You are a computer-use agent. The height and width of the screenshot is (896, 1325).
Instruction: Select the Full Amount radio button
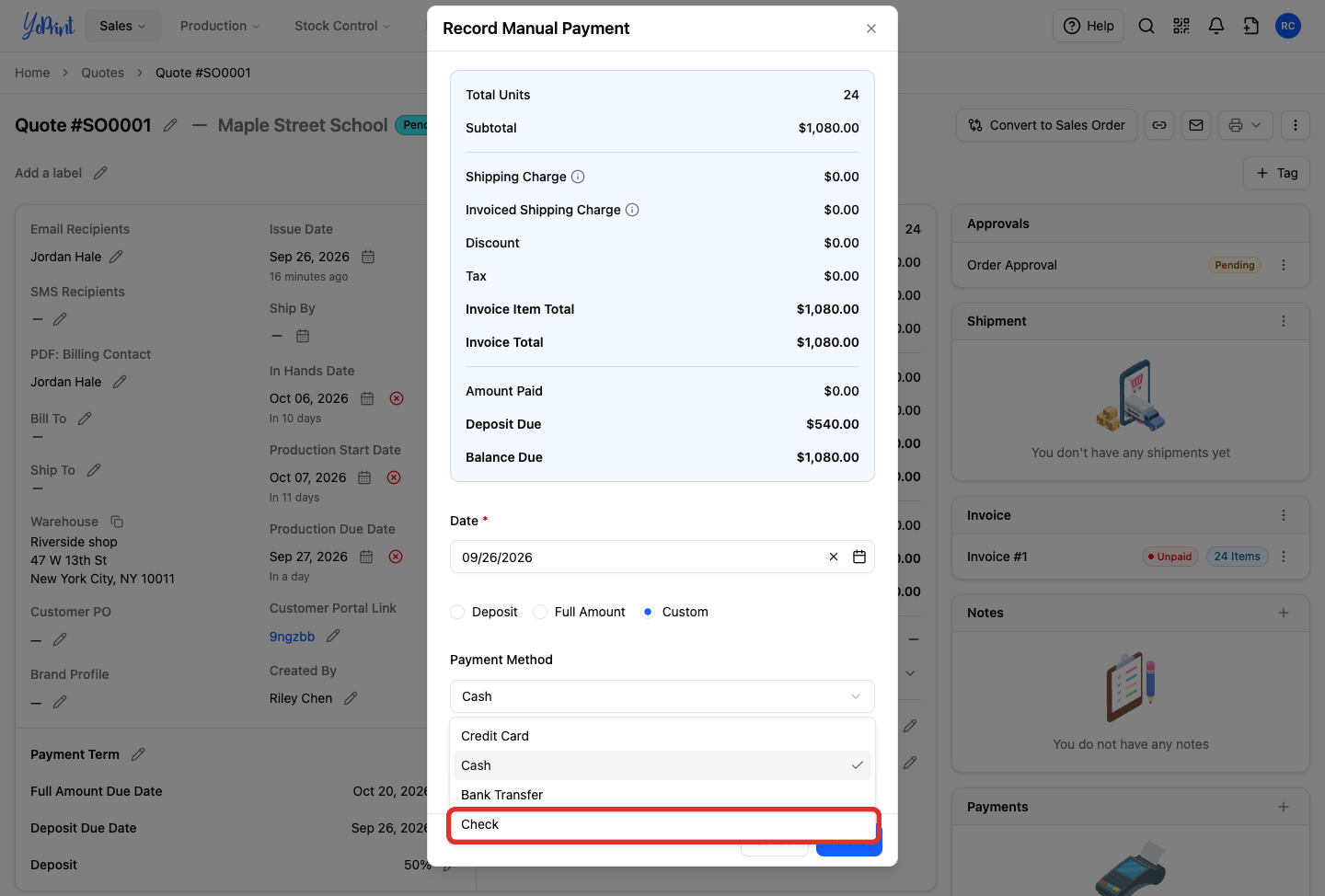(x=540, y=612)
